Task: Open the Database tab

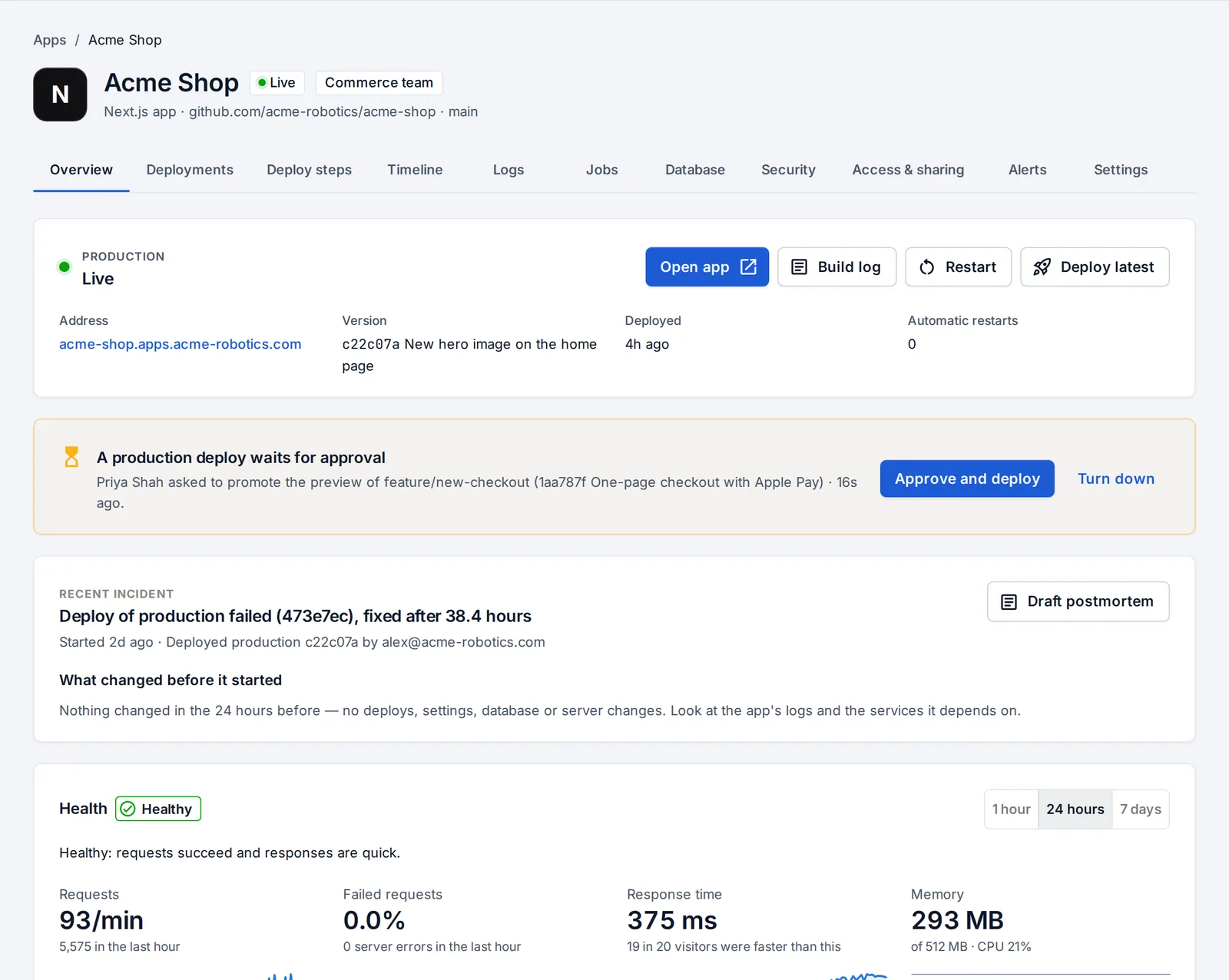Action: coord(695,170)
